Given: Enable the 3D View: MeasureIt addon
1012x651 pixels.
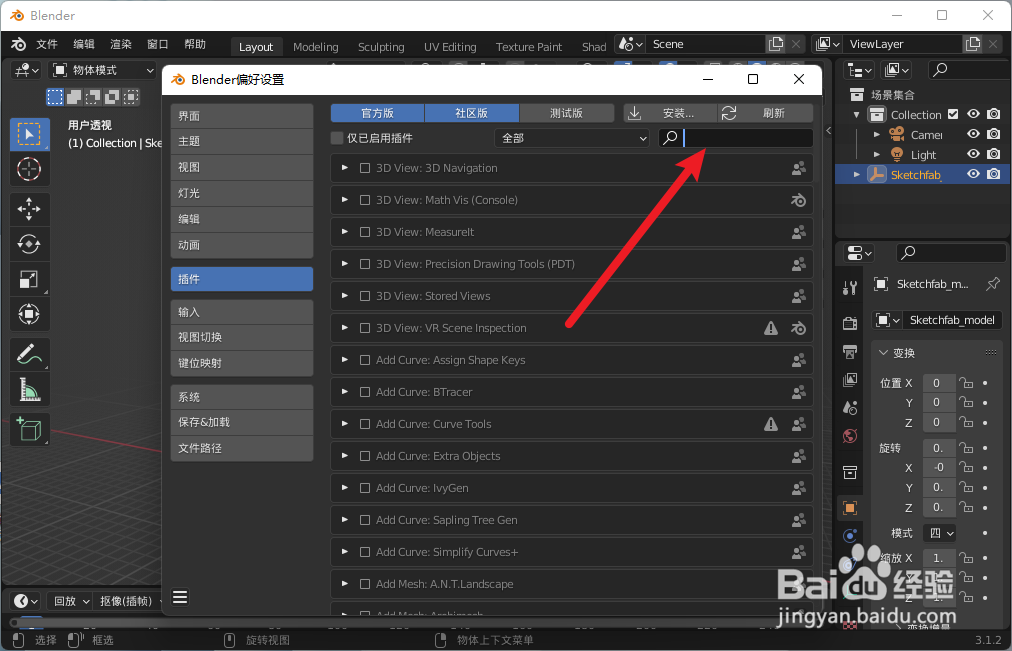Looking at the screenshot, I should [365, 232].
